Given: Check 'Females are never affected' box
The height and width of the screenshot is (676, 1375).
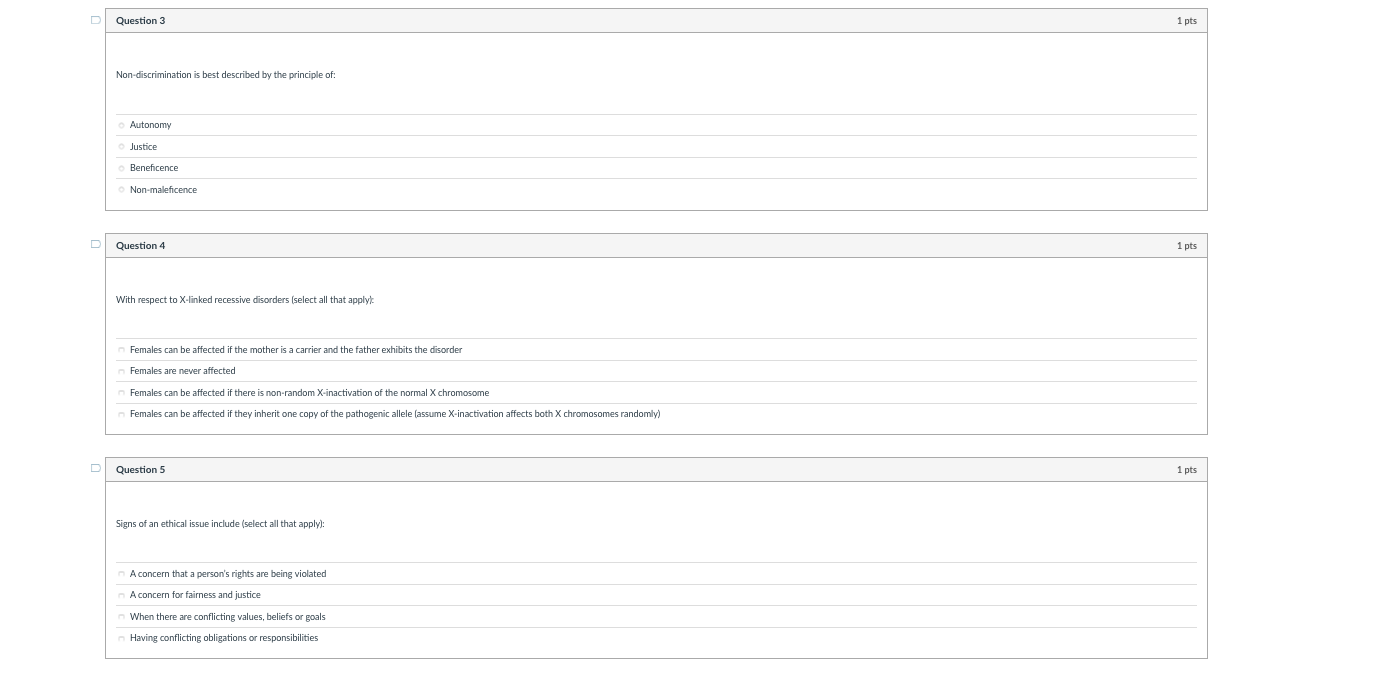Looking at the screenshot, I should [x=122, y=371].
